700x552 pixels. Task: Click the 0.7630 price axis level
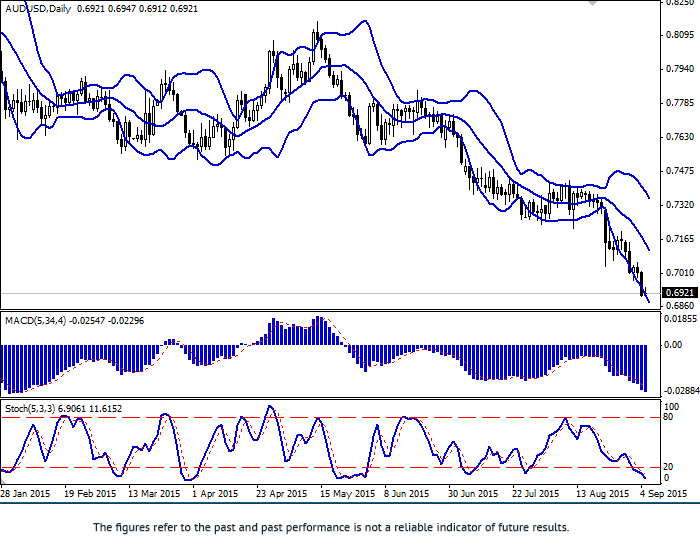click(x=680, y=137)
